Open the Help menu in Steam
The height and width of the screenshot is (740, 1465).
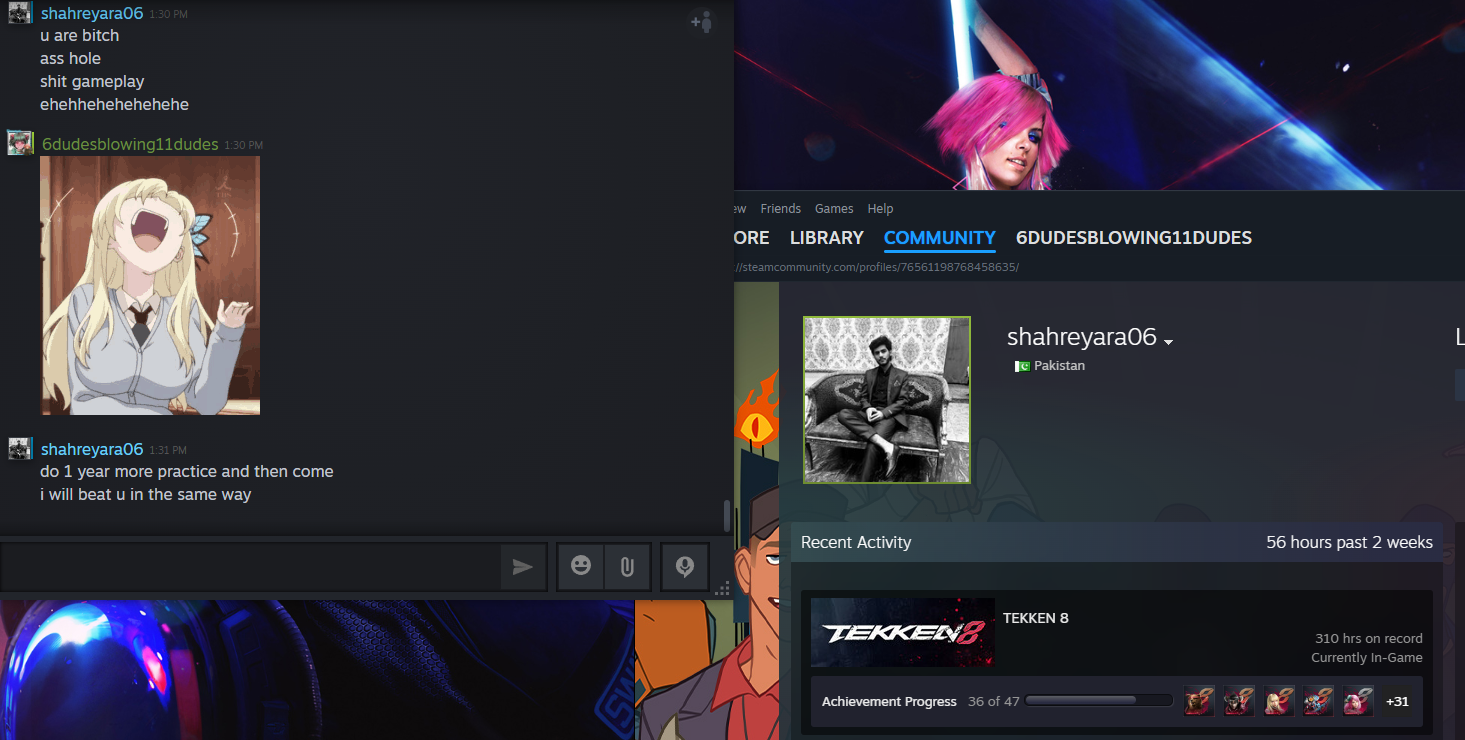point(880,209)
